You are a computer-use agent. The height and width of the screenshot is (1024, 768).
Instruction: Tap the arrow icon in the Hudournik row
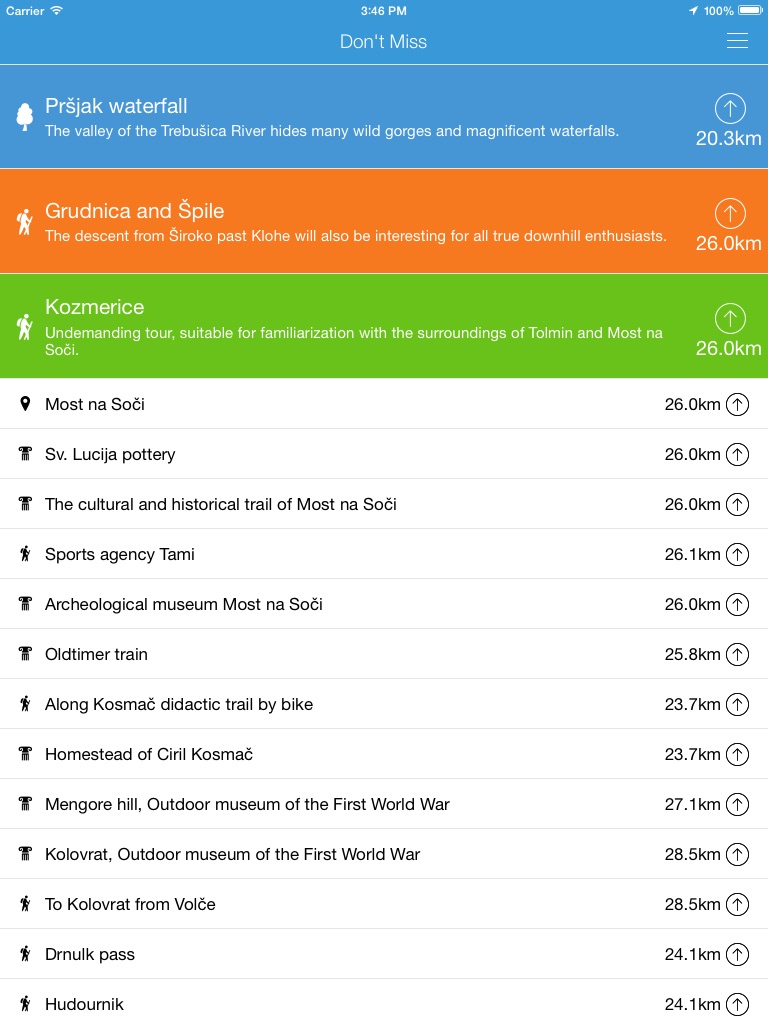pos(737,1004)
